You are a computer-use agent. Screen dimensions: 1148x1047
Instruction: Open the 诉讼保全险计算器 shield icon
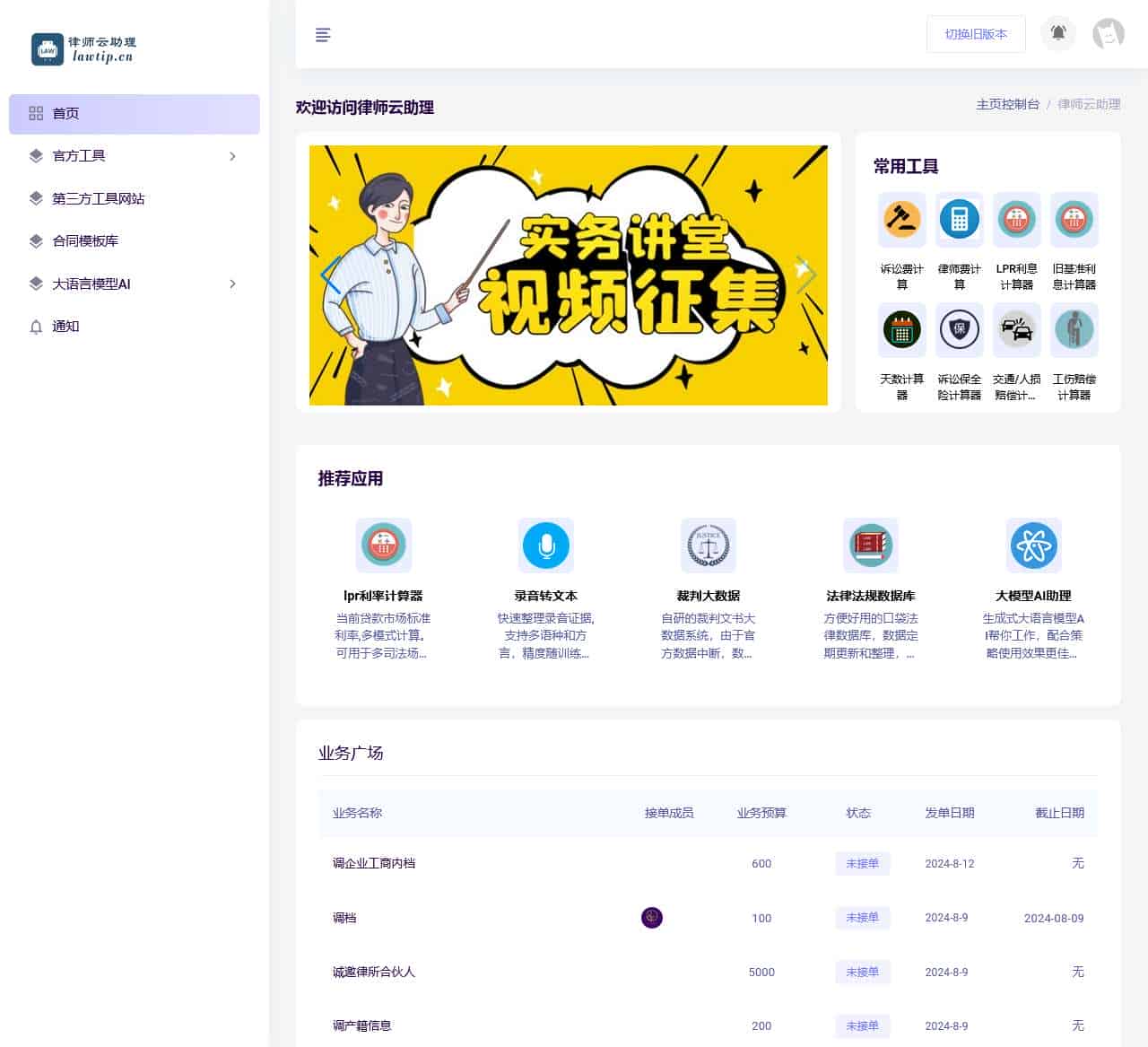pos(960,329)
